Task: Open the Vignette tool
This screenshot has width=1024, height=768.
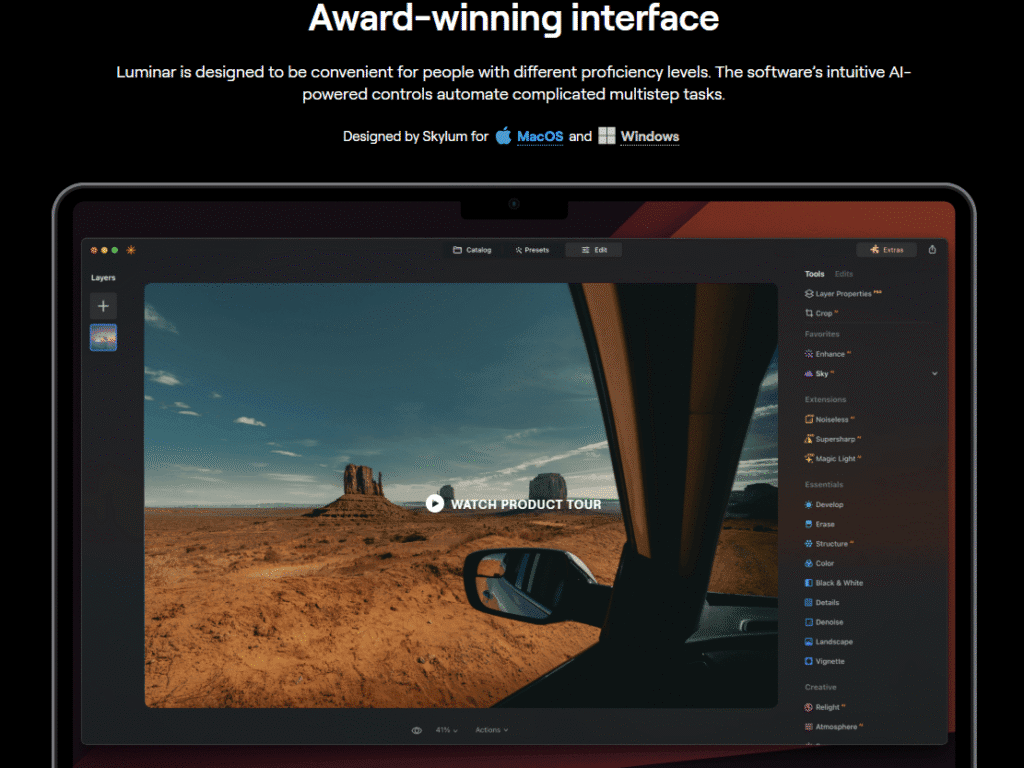Action: click(825, 661)
